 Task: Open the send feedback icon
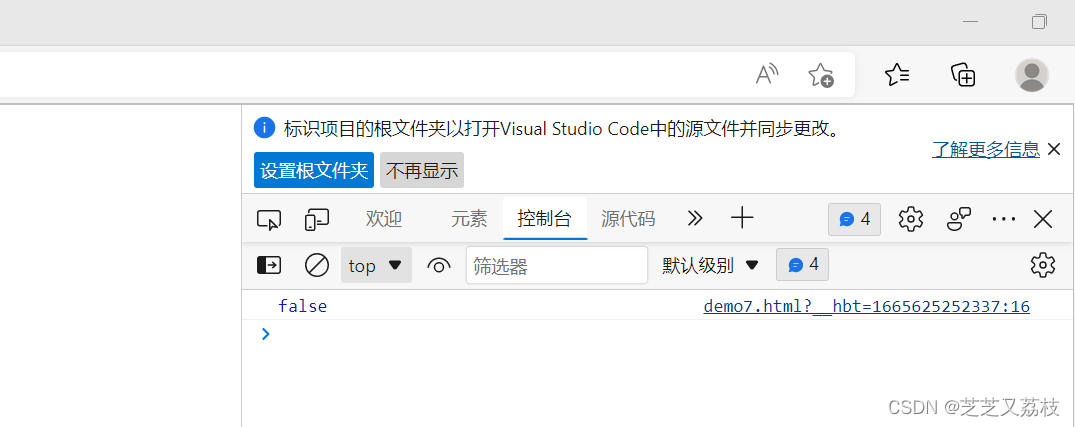pyautogui.click(x=960, y=219)
